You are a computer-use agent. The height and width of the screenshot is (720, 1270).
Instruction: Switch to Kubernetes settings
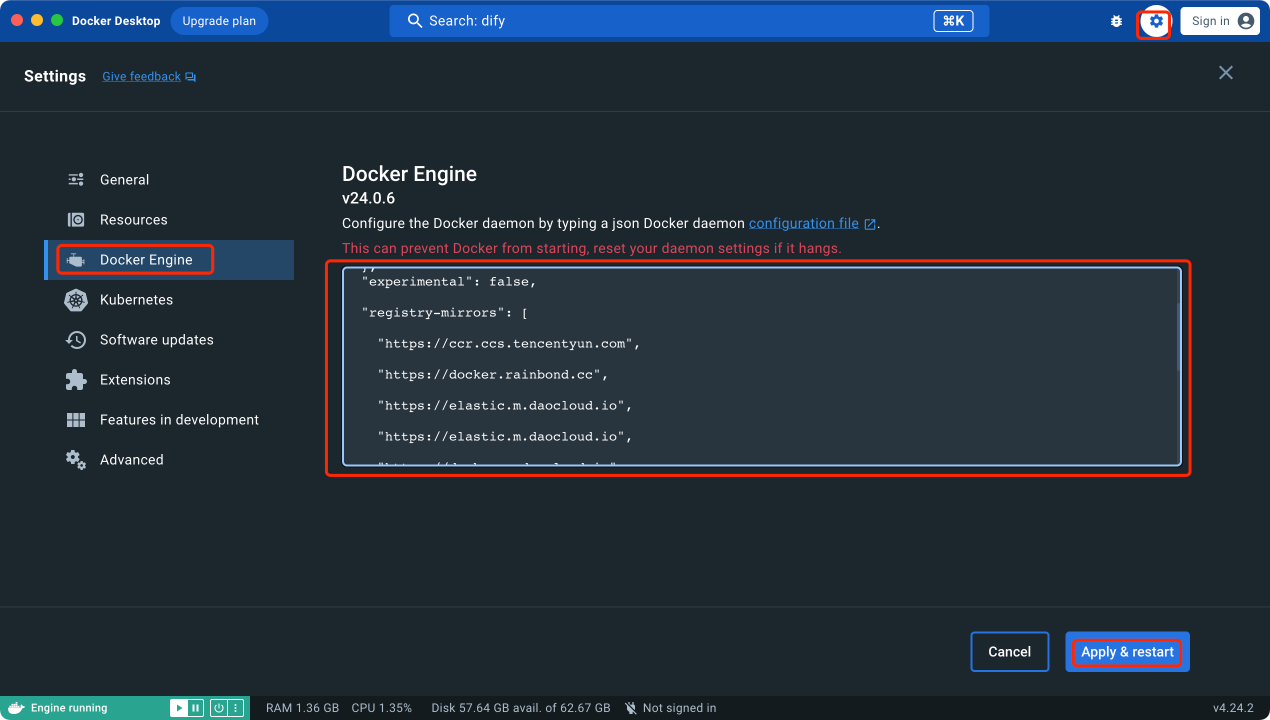(x=169, y=300)
